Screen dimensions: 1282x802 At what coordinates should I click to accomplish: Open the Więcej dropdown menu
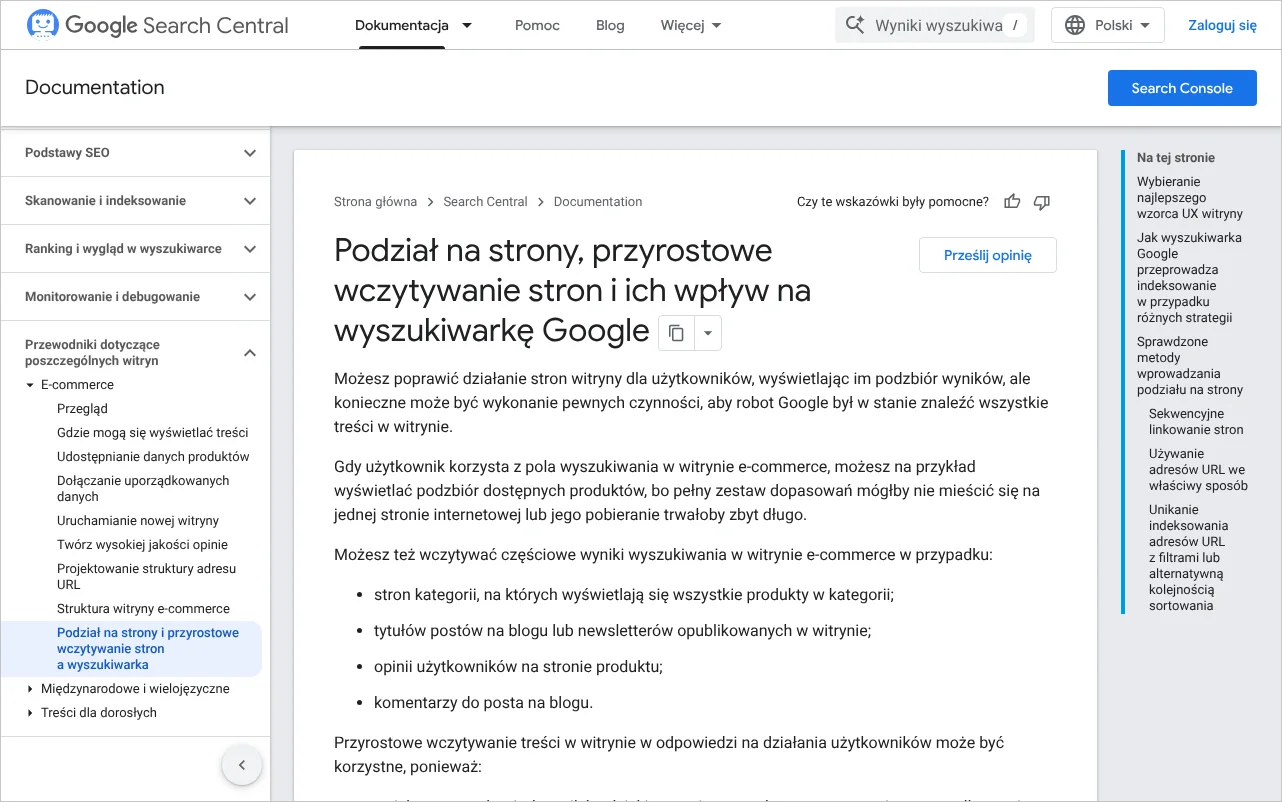coord(691,25)
